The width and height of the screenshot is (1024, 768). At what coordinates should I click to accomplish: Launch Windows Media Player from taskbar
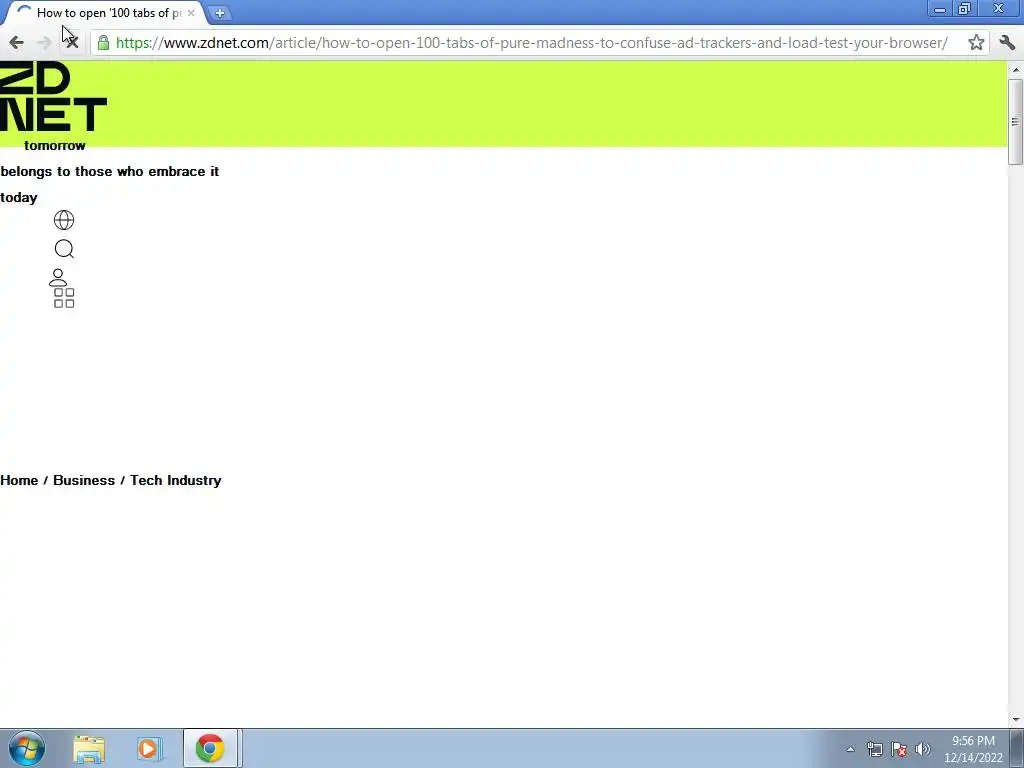point(149,749)
